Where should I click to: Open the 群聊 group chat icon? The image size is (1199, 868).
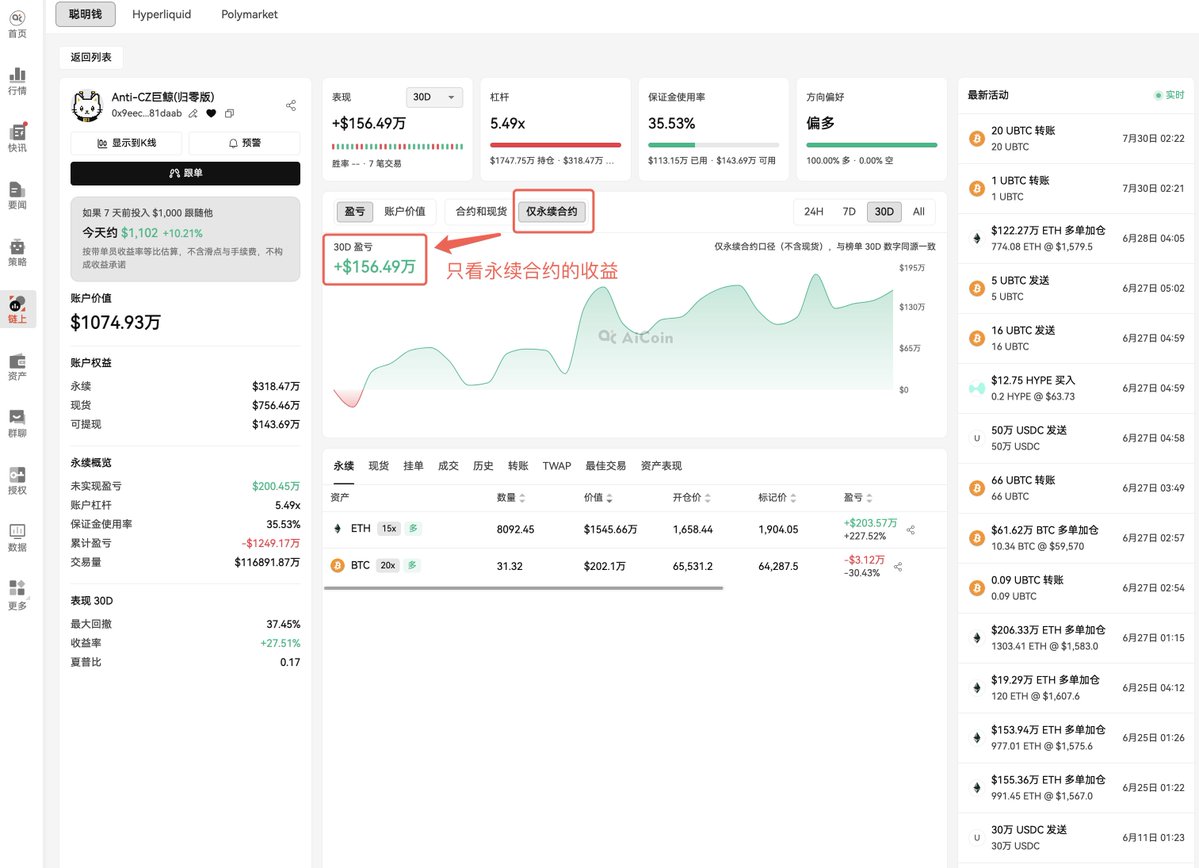click(17, 423)
